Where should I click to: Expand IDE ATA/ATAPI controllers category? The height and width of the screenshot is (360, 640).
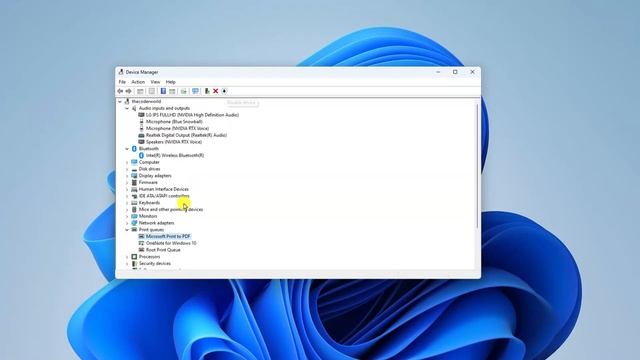127,196
